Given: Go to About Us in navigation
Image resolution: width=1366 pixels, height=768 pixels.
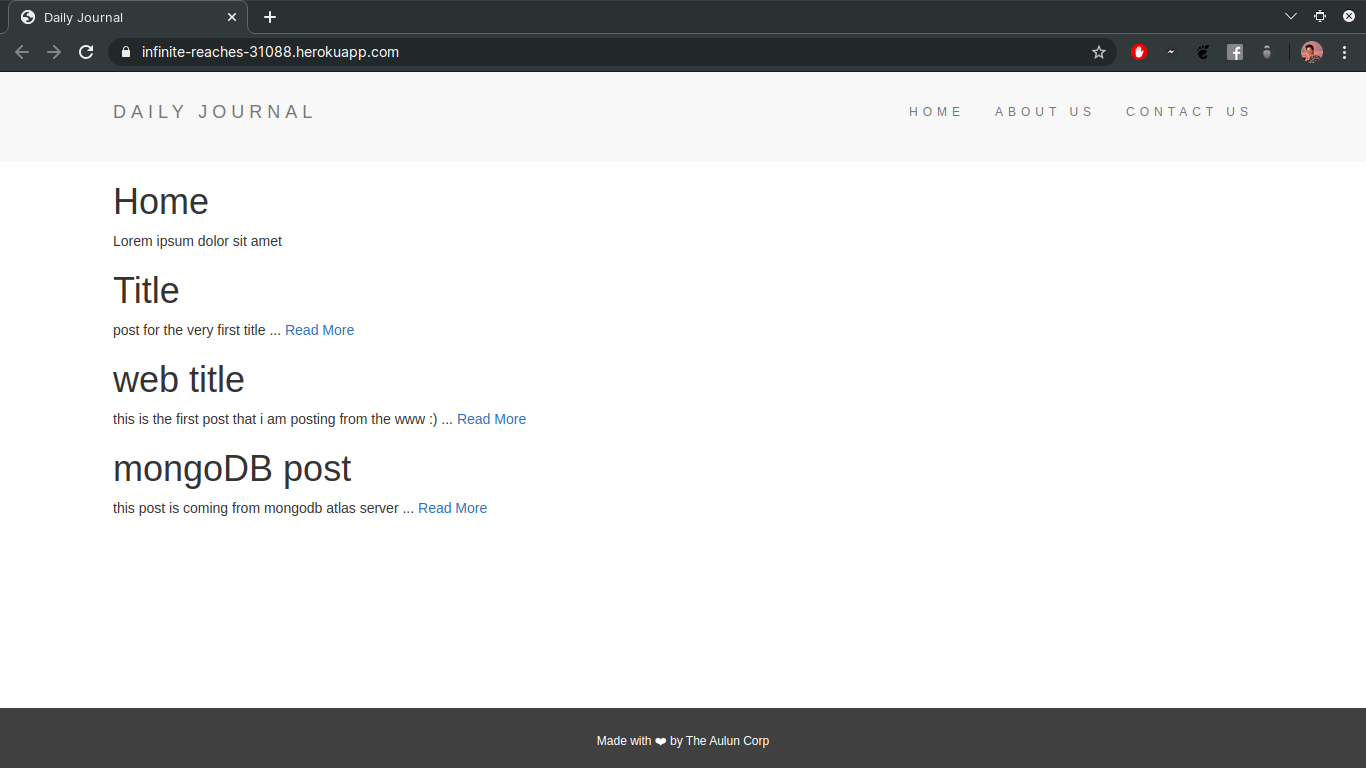Looking at the screenshot, I should (x=1044, y=112).
